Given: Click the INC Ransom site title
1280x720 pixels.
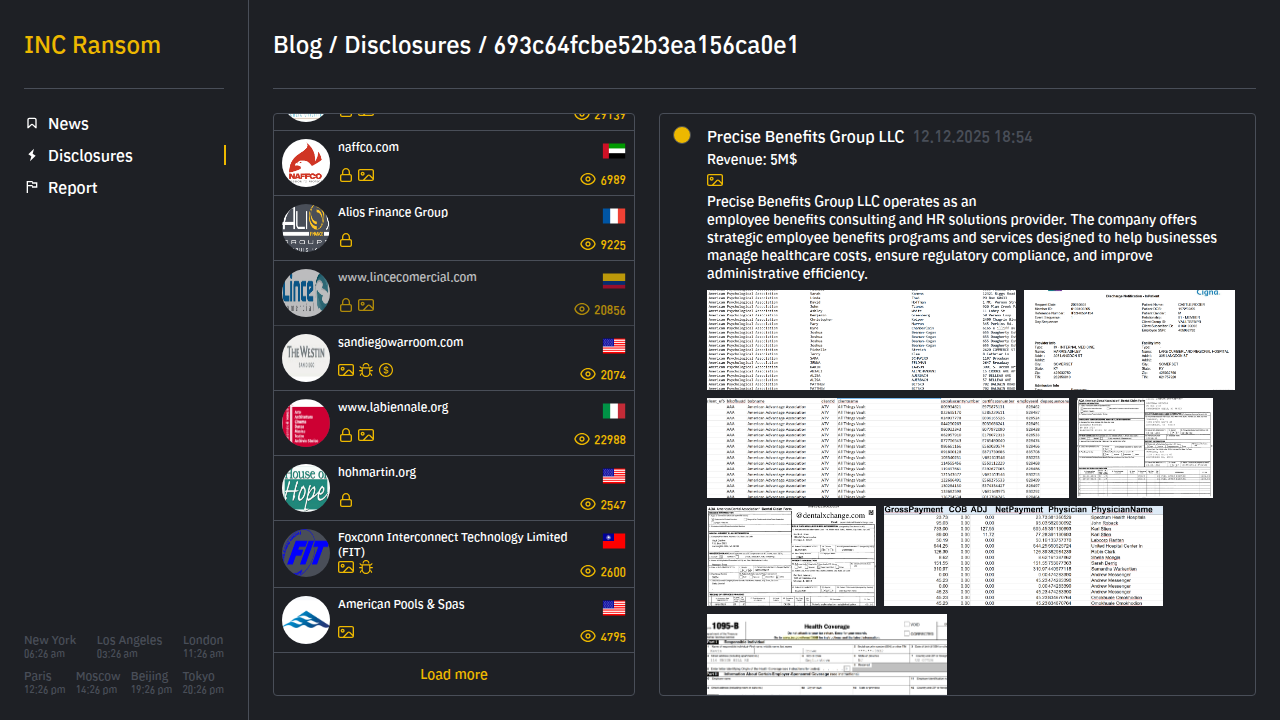Looking at the screenshot, I should pyautogui.click(x=92, y=45).
